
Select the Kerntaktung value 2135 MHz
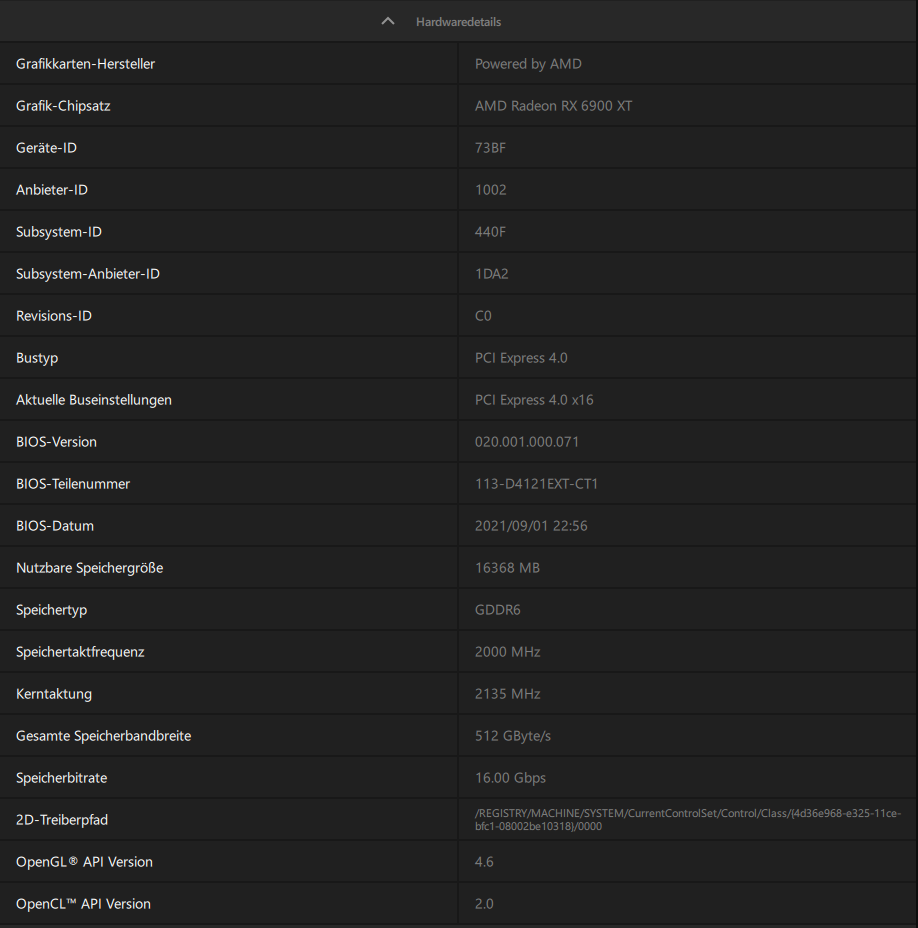tap(507, 694)
